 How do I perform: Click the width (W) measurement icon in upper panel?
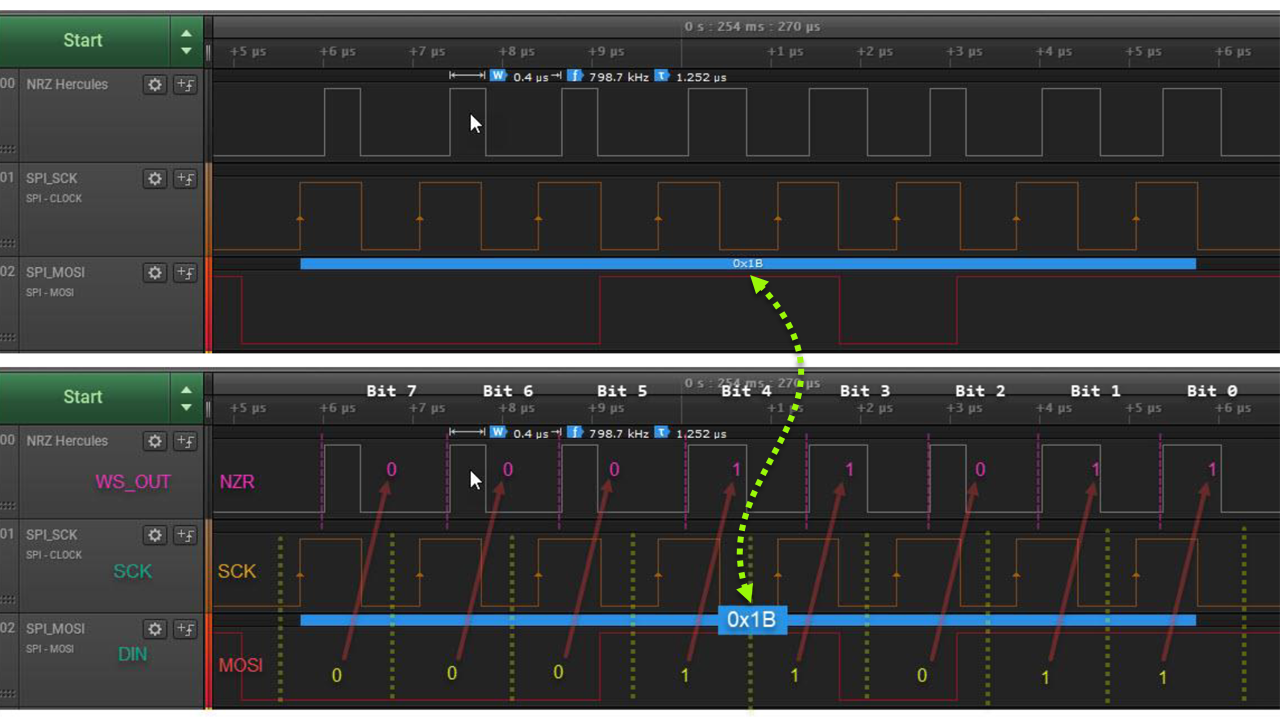tap(498, 76)
